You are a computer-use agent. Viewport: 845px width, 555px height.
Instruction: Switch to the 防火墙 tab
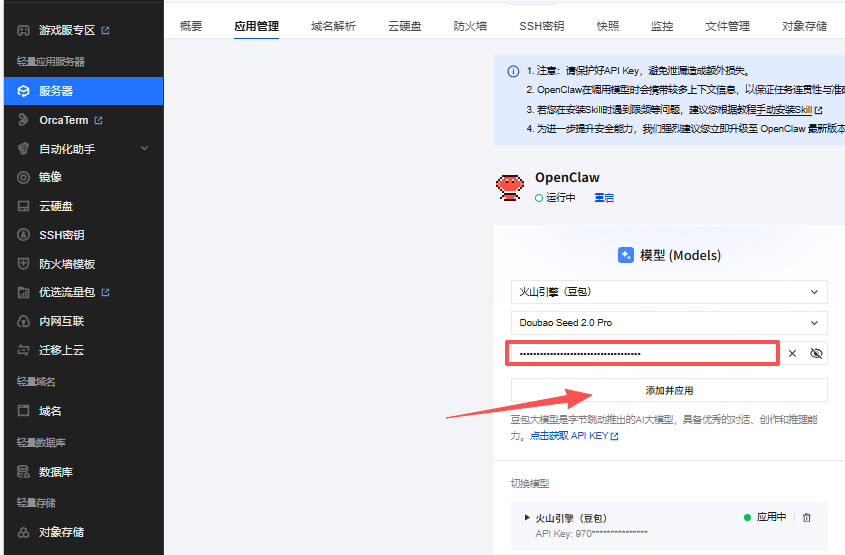pos(470,26)
